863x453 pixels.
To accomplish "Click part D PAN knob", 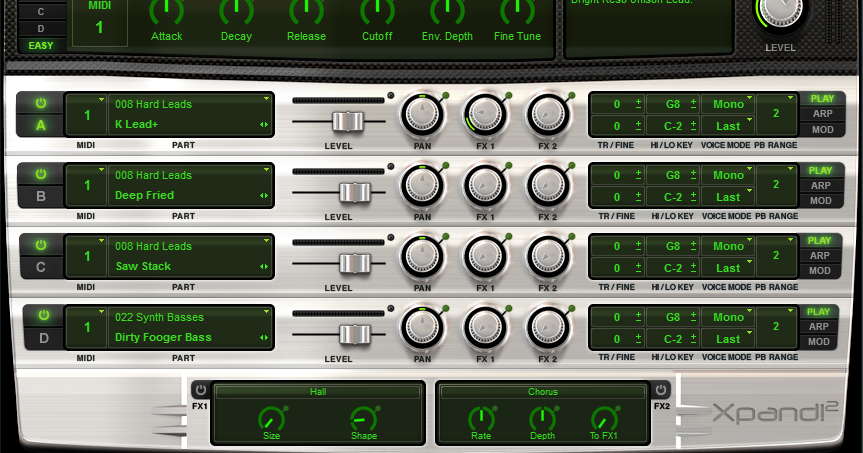I will point(422,328).
